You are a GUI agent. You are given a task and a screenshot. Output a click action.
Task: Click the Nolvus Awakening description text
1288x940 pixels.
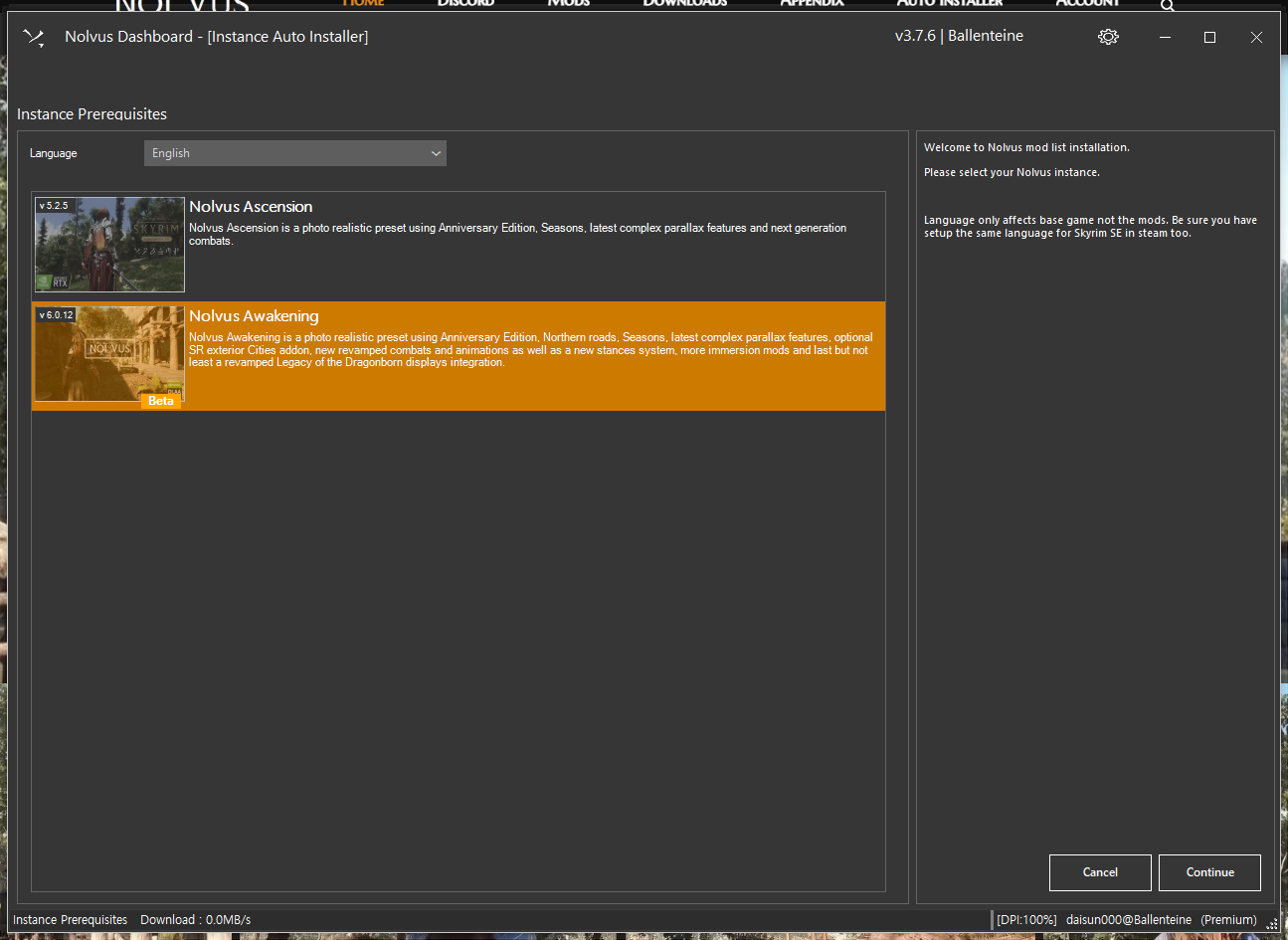(531, 350)
